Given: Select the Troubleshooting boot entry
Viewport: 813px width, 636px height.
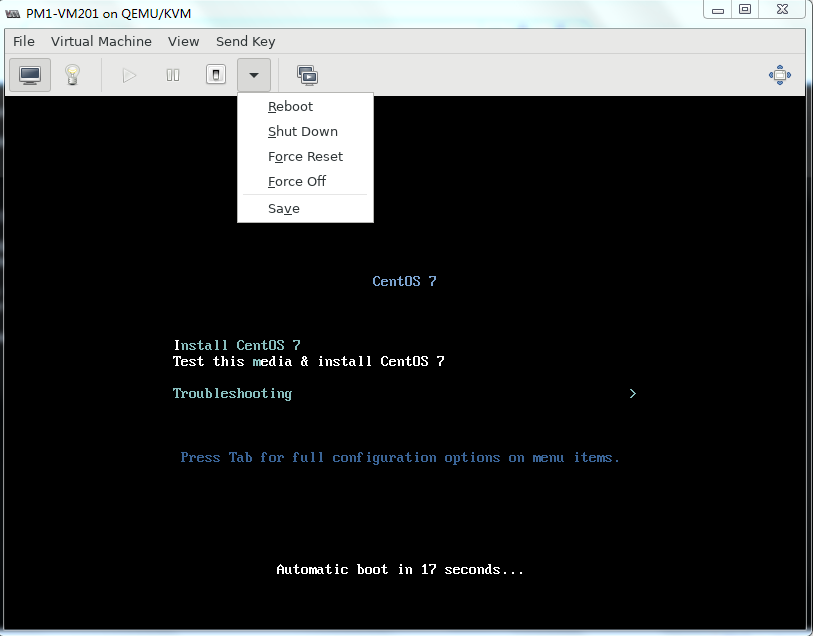Looking at the screenshot, I should coord(232,393).
